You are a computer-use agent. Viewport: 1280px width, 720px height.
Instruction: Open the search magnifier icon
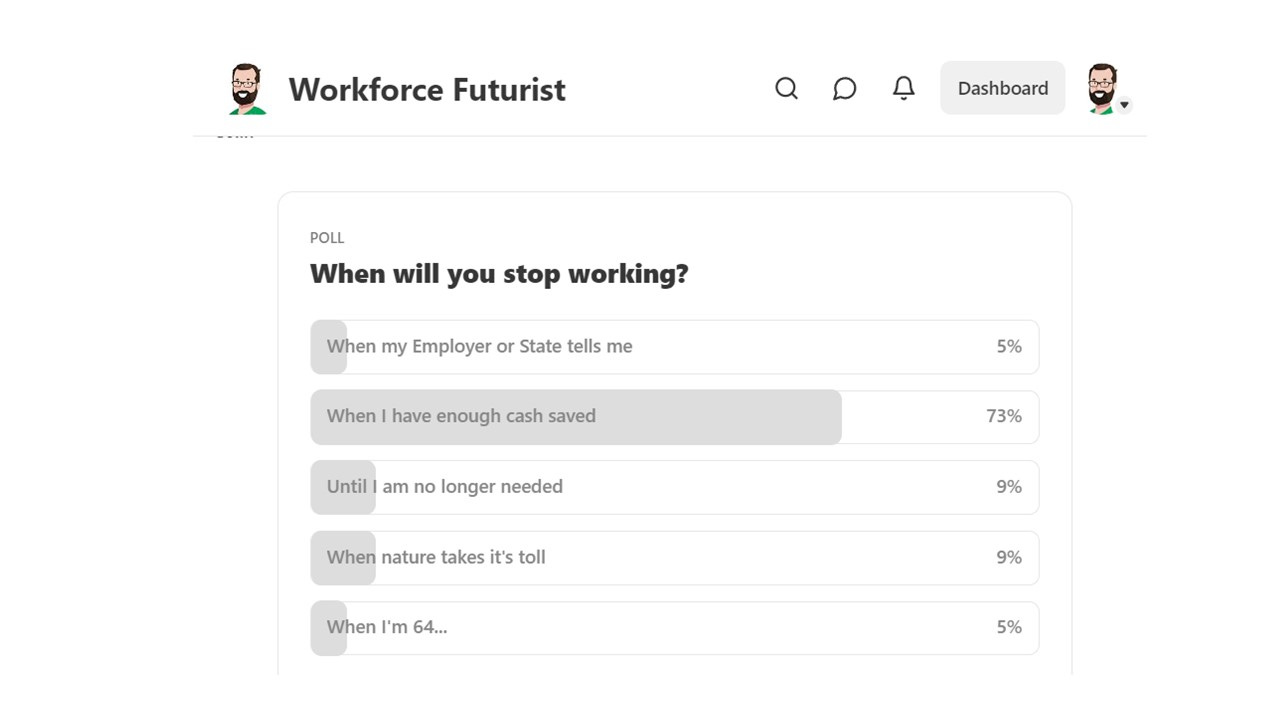coord(786,88)
